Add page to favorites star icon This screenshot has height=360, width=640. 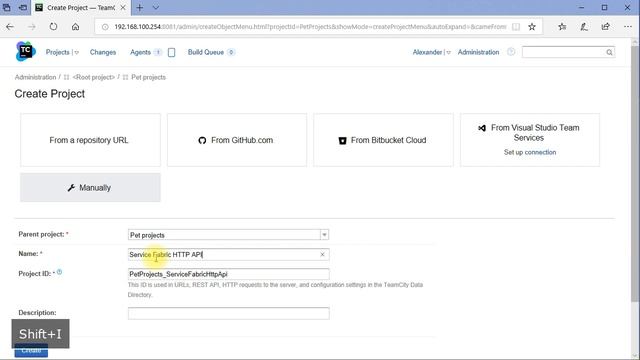532,27
